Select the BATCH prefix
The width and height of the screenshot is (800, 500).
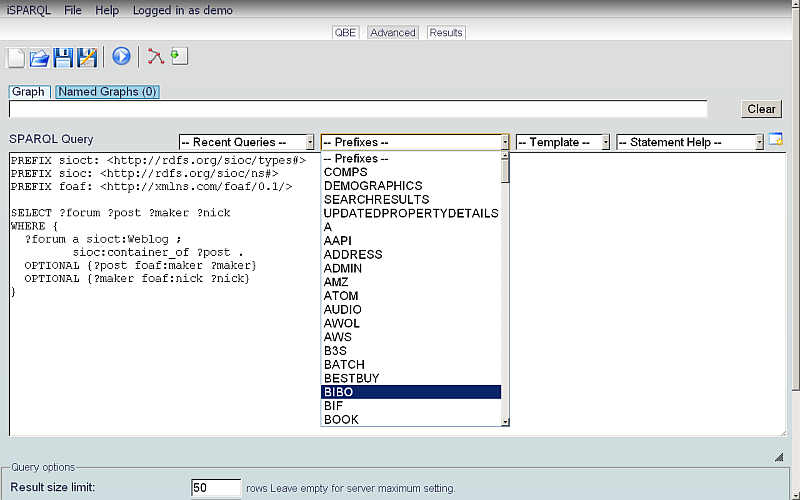pos(411,365)
